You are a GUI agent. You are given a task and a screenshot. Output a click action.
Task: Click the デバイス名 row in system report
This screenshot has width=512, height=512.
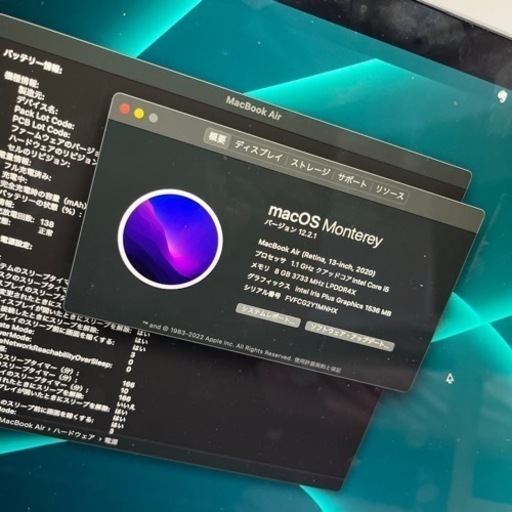click(x=37, y=104)
